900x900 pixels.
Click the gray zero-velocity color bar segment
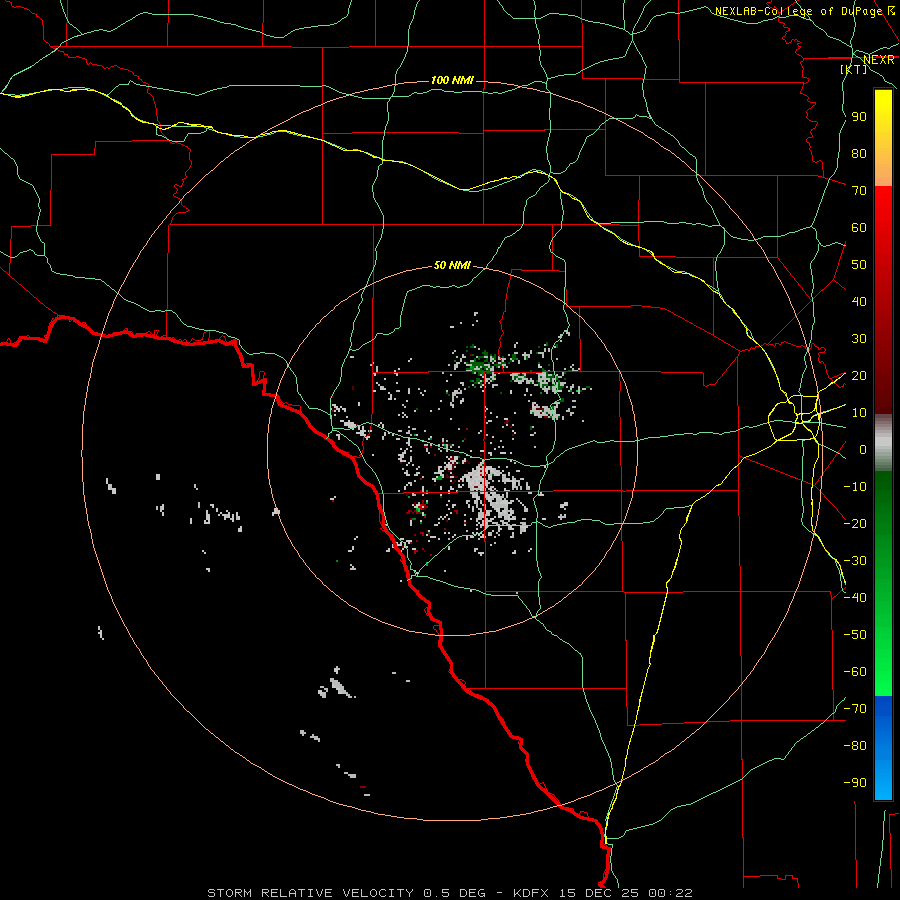(883, 443)
